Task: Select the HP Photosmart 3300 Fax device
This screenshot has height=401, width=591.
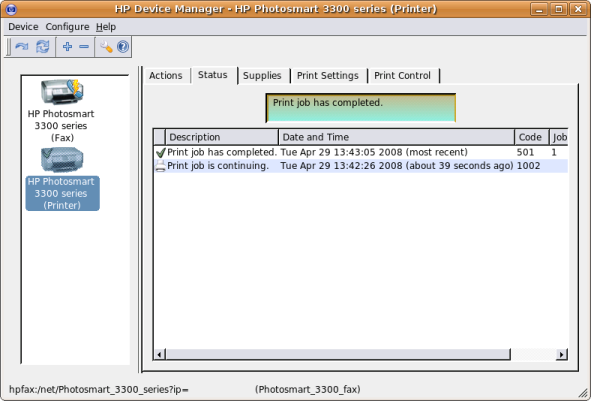Action: [x=61, y=111]
